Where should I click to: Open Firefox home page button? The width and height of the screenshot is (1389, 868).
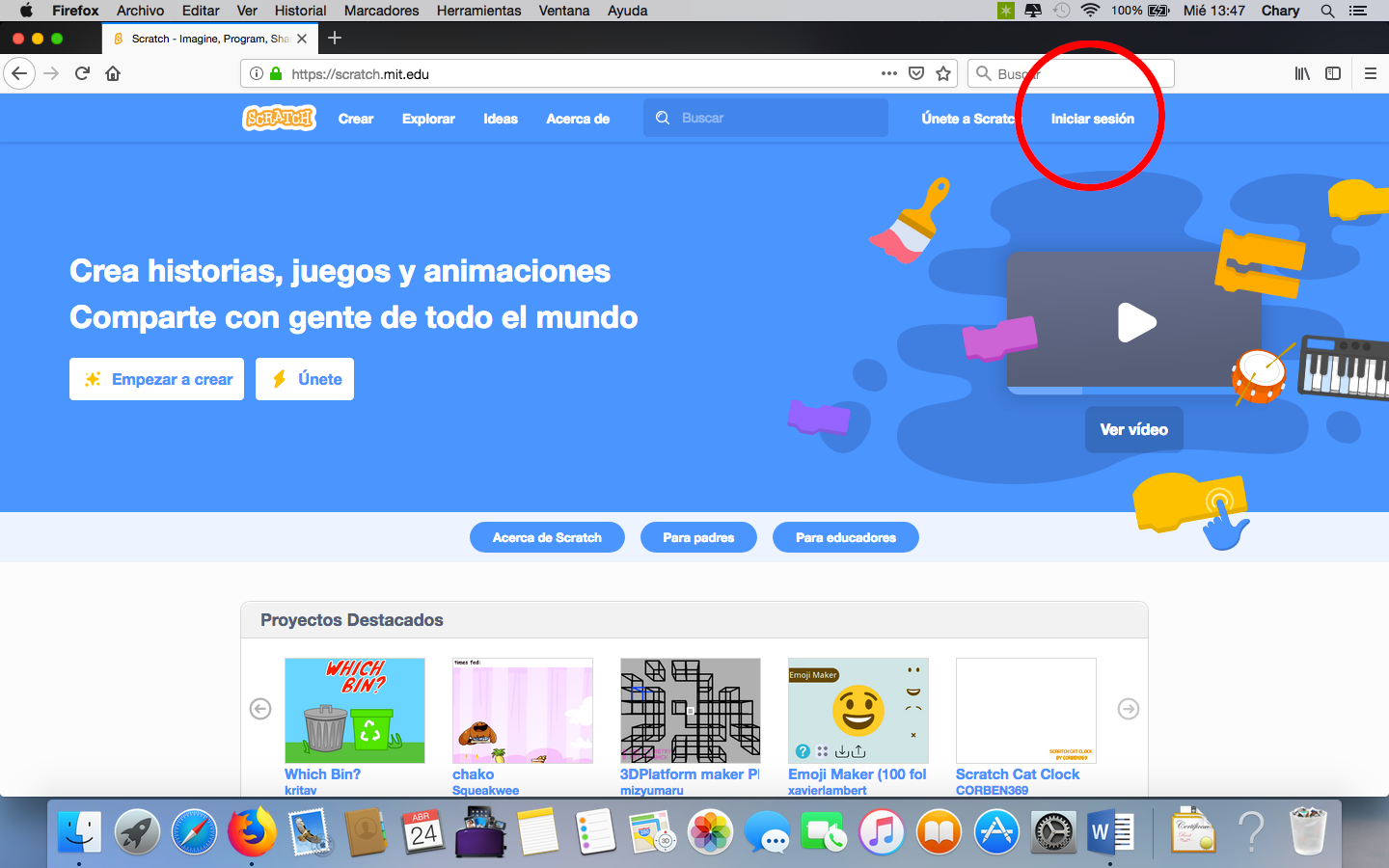click(113, 73)
